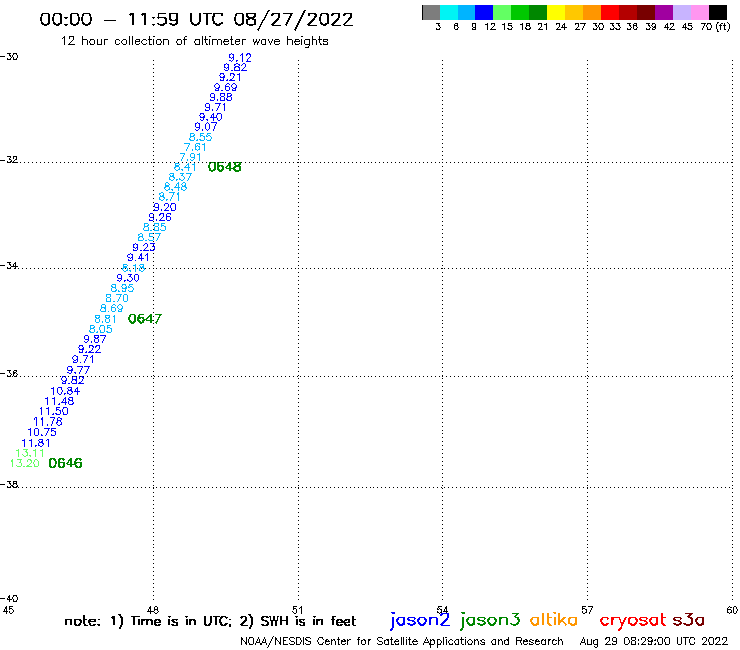Viewport: 740px width, 650px height.
Task: Click the 13.20 wave height value
Action: tap(25, 463)
